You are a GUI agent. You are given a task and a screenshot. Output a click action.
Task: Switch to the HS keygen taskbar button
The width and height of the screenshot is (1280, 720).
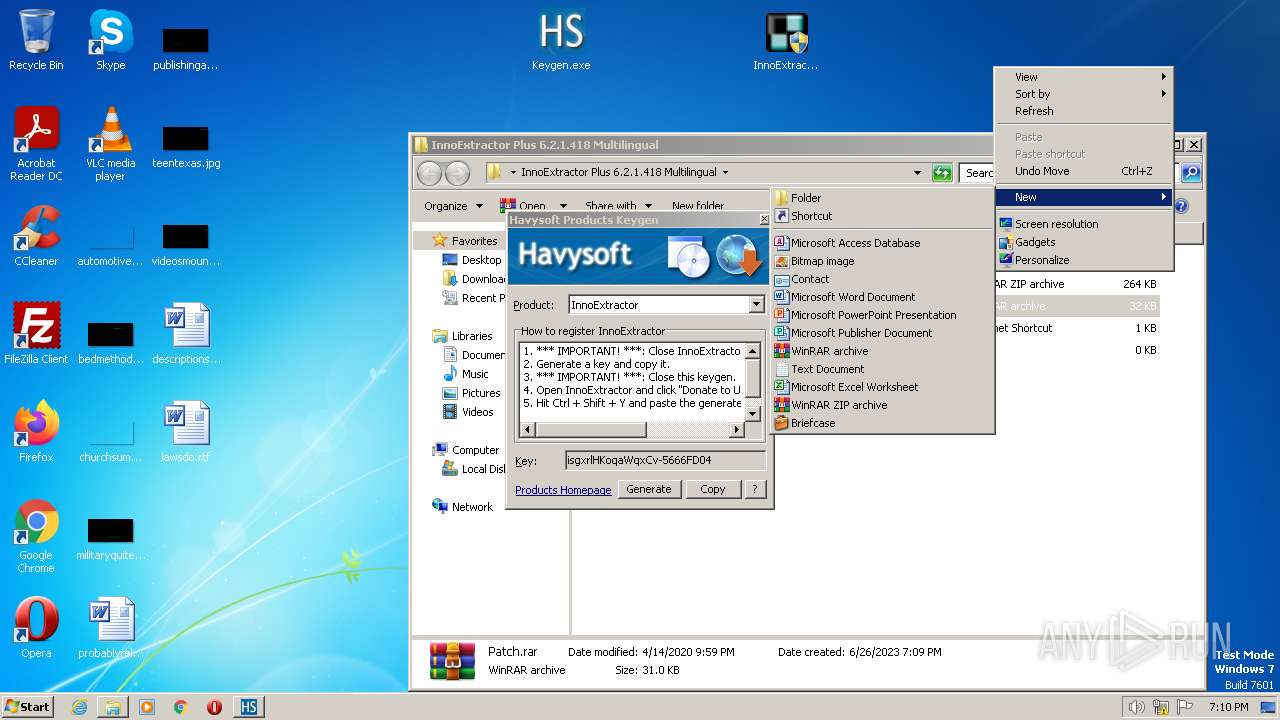(x=249, y=707)
